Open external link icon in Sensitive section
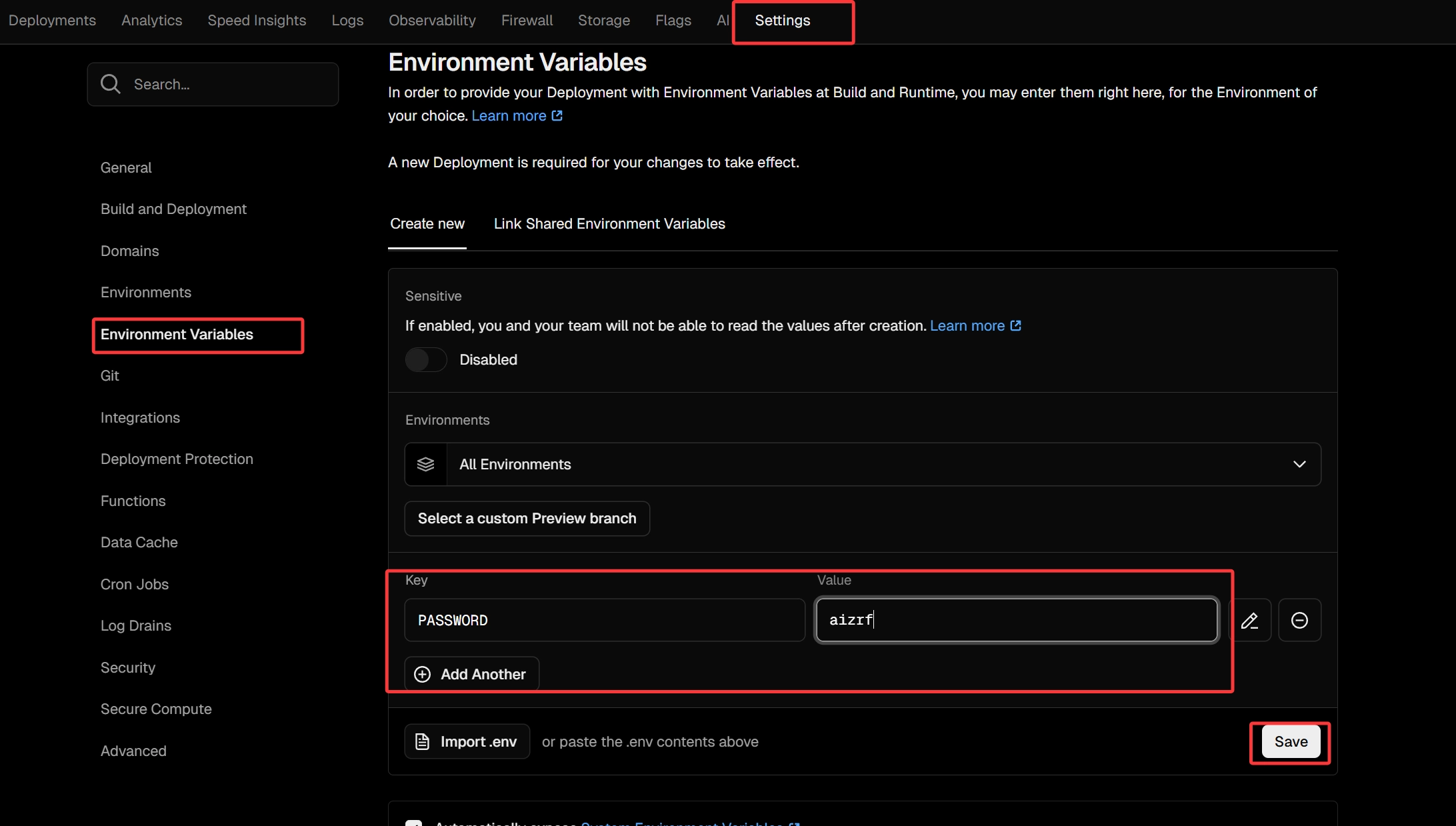The width and height of the screenshot is (1456, 826). 1015,325
